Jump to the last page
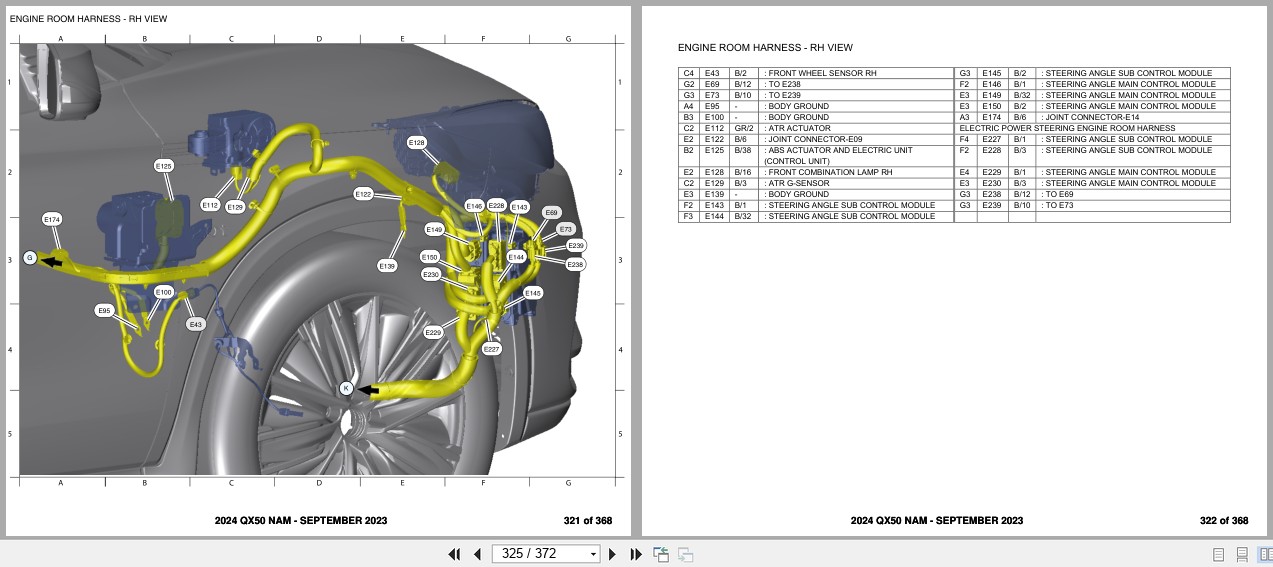 coord(635,554)
